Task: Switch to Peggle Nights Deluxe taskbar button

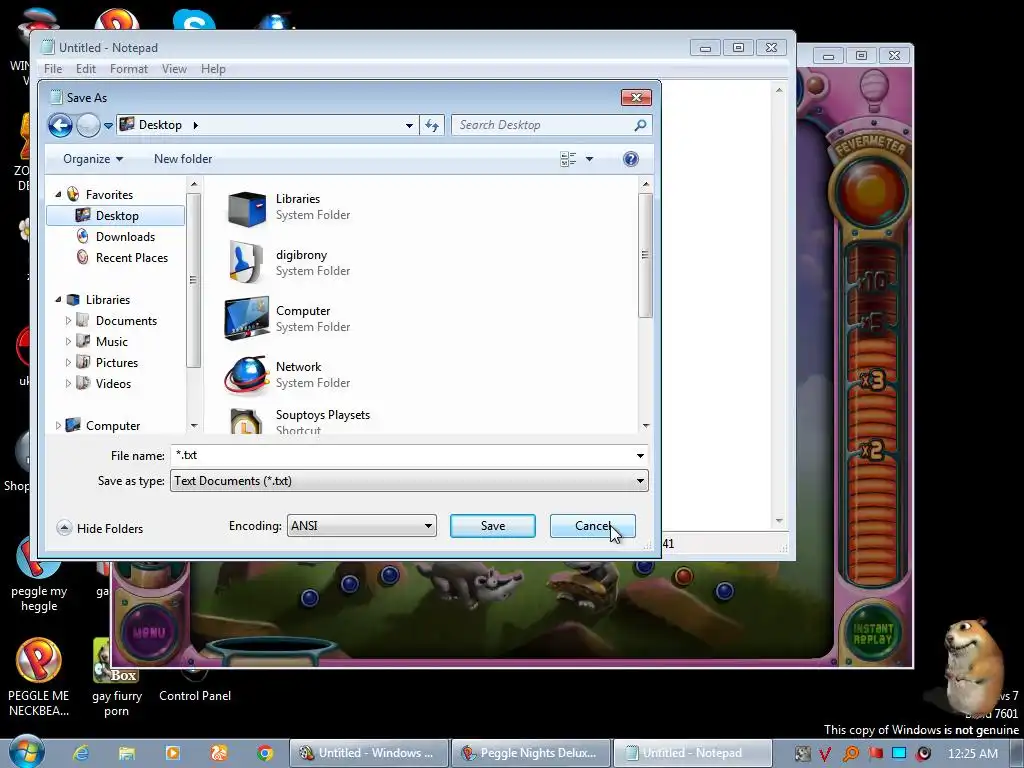Action: tap(530, 753)
